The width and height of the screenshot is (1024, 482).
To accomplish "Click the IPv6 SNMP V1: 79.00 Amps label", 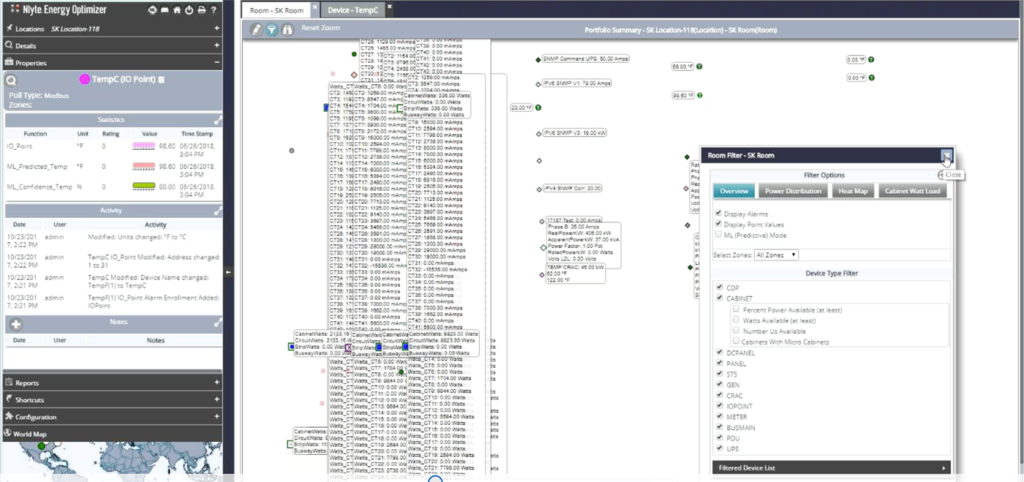I will (577, 84).
